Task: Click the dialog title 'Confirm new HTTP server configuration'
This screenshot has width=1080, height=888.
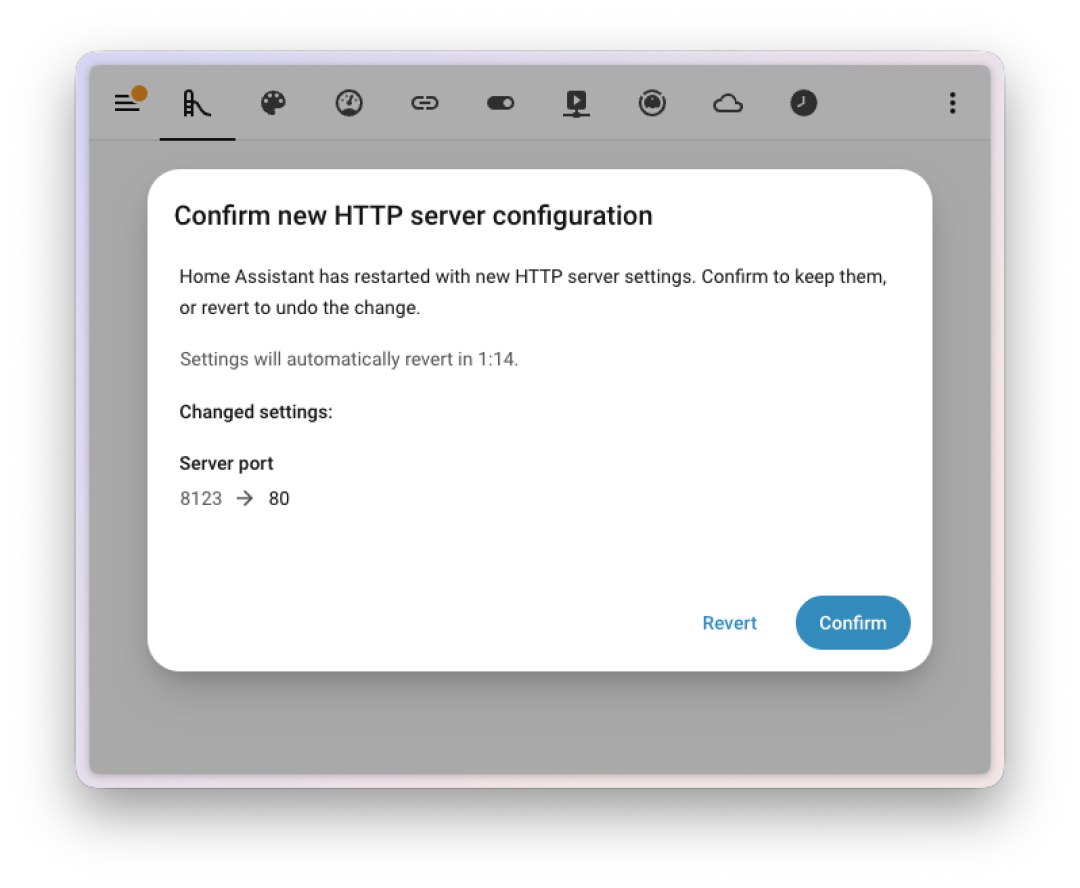Action: 413,216
